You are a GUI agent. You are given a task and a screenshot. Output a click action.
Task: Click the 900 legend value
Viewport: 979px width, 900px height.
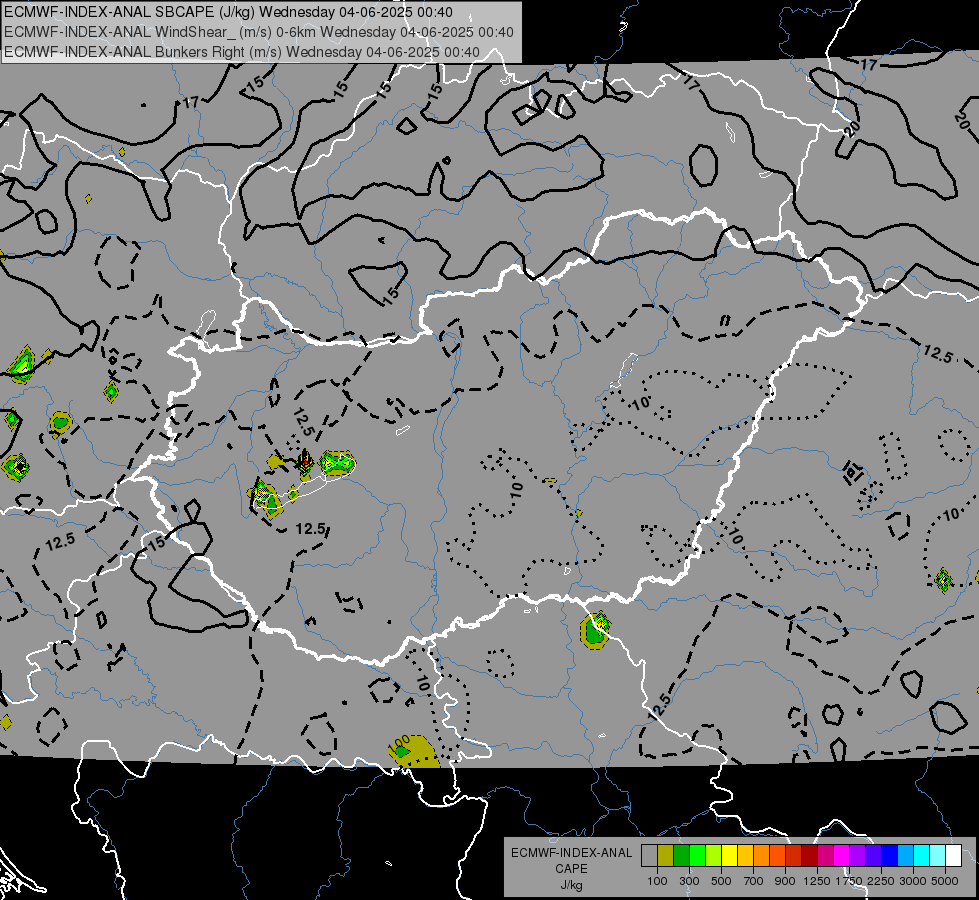[785, 881]
